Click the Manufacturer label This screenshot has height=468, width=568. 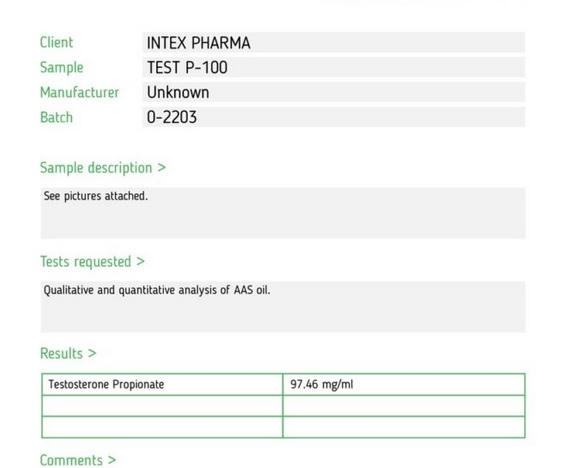tap(79, 92)
